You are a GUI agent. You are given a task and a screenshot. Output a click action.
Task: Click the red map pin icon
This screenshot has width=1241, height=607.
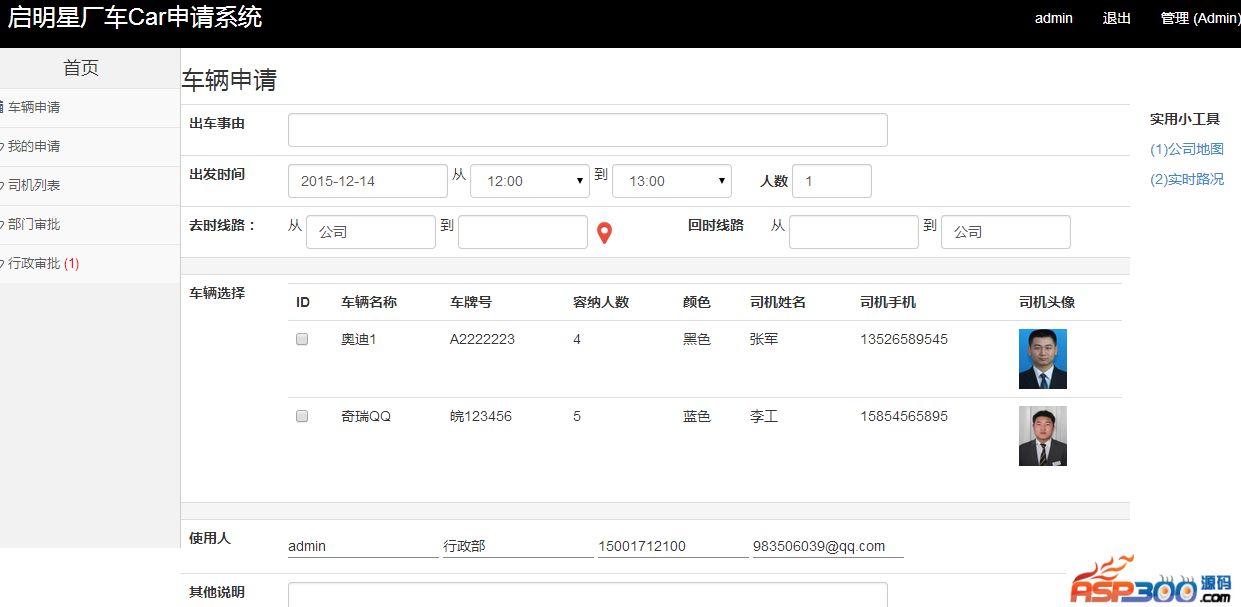[604, 233]
